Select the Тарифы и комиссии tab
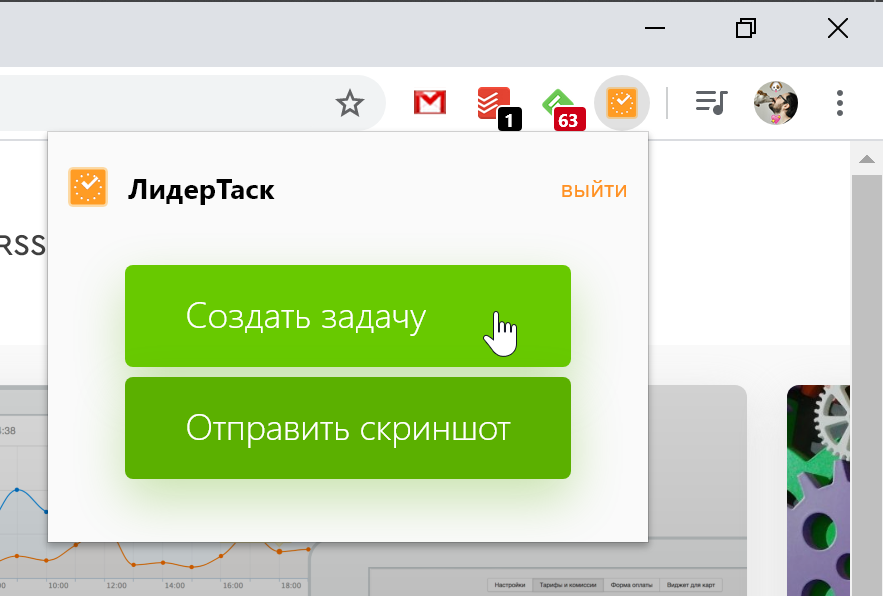Screen dimensions: 883x596 point(568,585)
